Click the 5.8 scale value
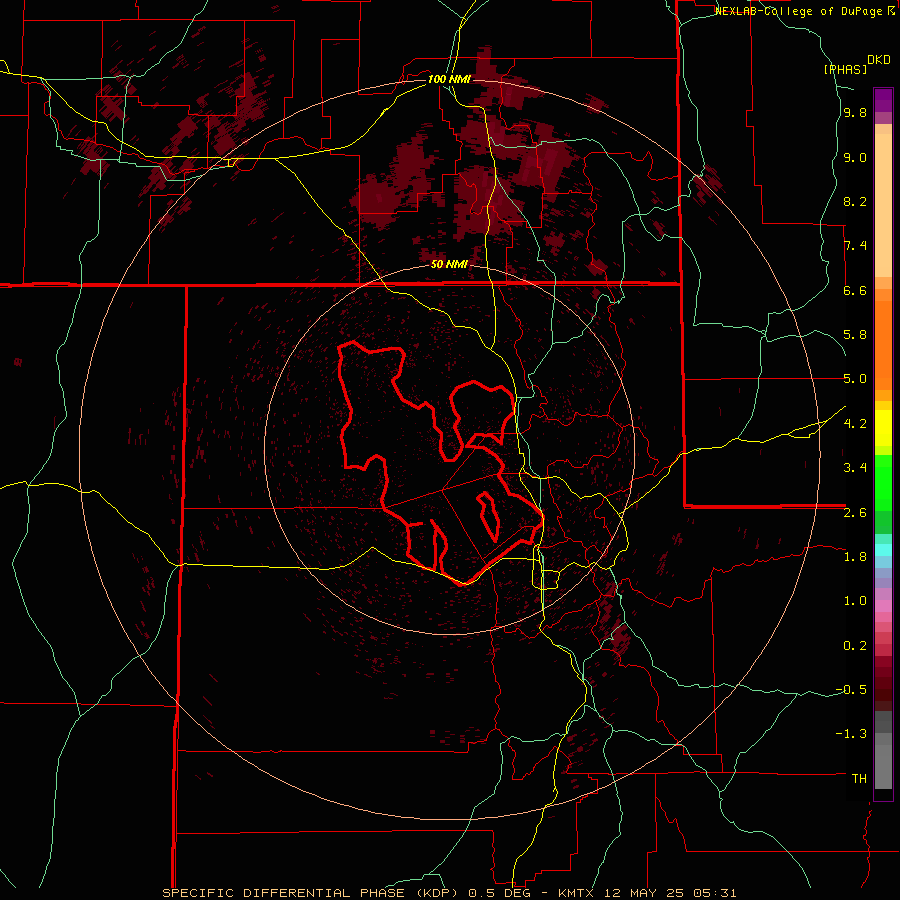The image size is (900, 900). (x=855, y=335)
